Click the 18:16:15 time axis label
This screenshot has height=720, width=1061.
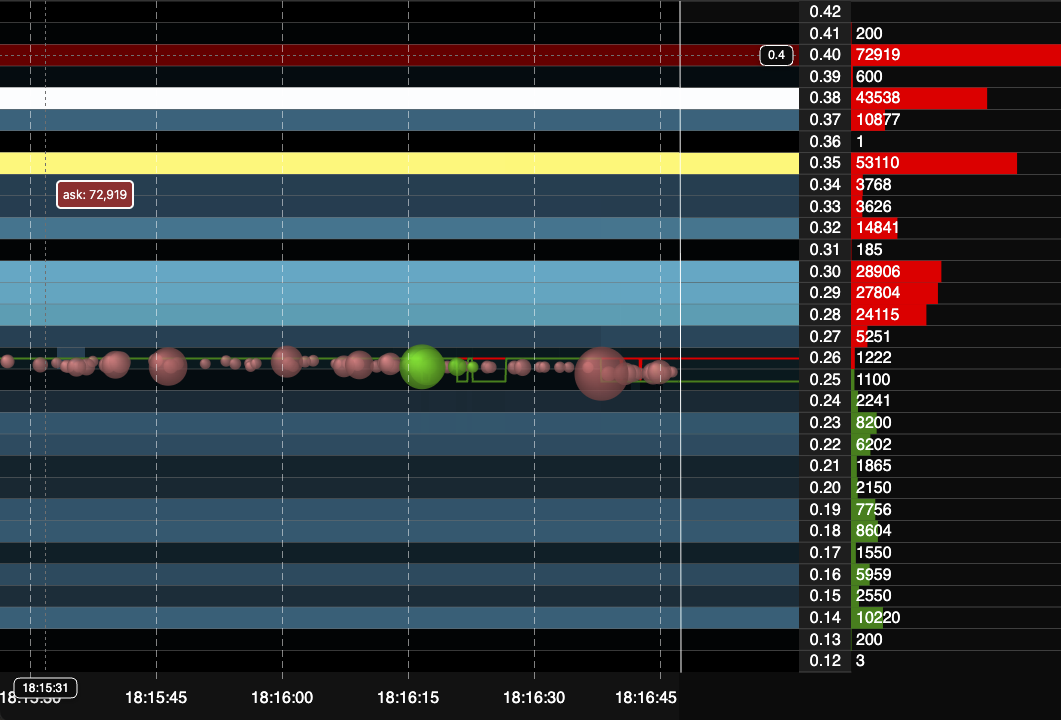click(408, 698)
